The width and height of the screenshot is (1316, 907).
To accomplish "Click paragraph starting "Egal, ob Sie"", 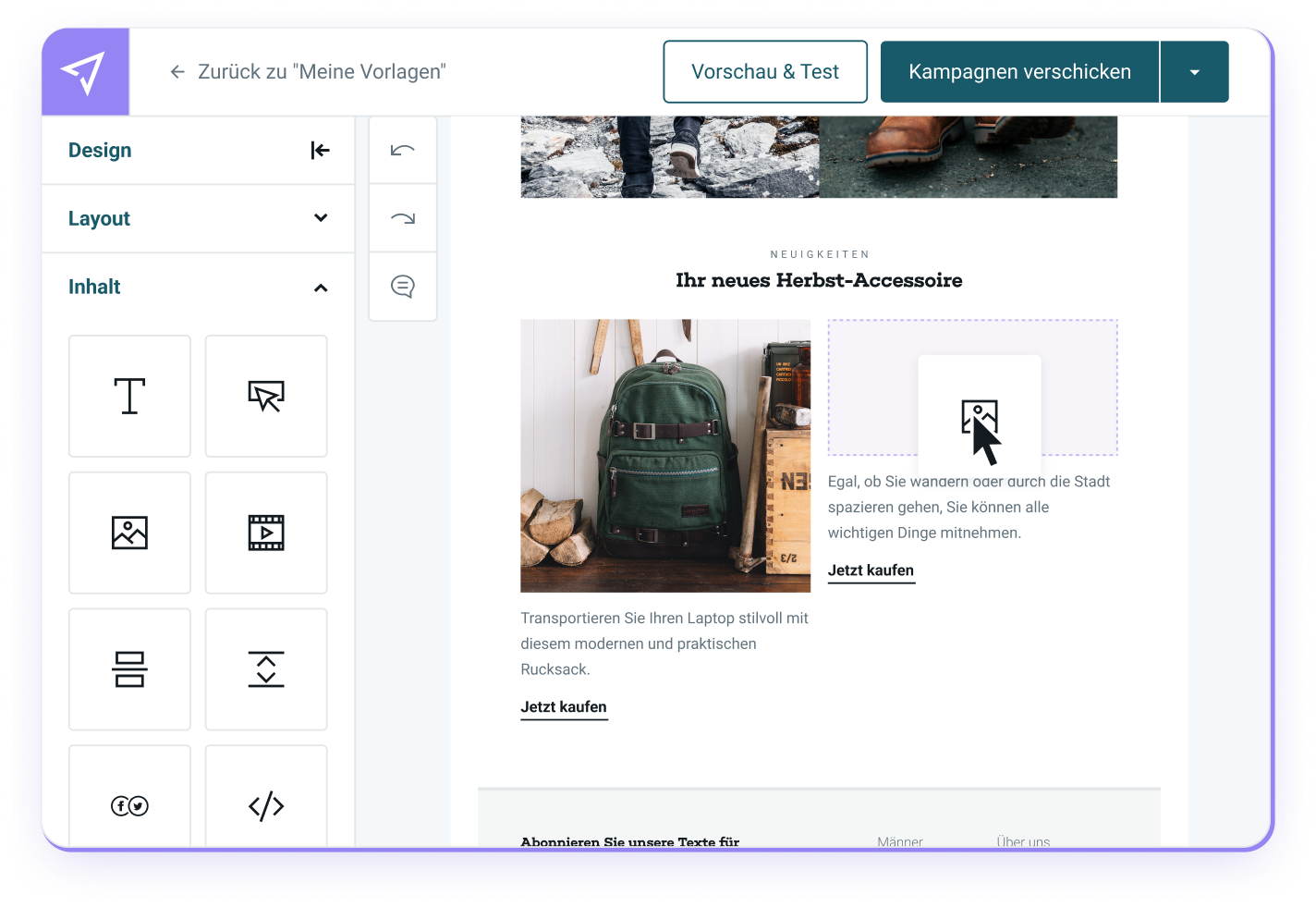I will click(969, 507).
